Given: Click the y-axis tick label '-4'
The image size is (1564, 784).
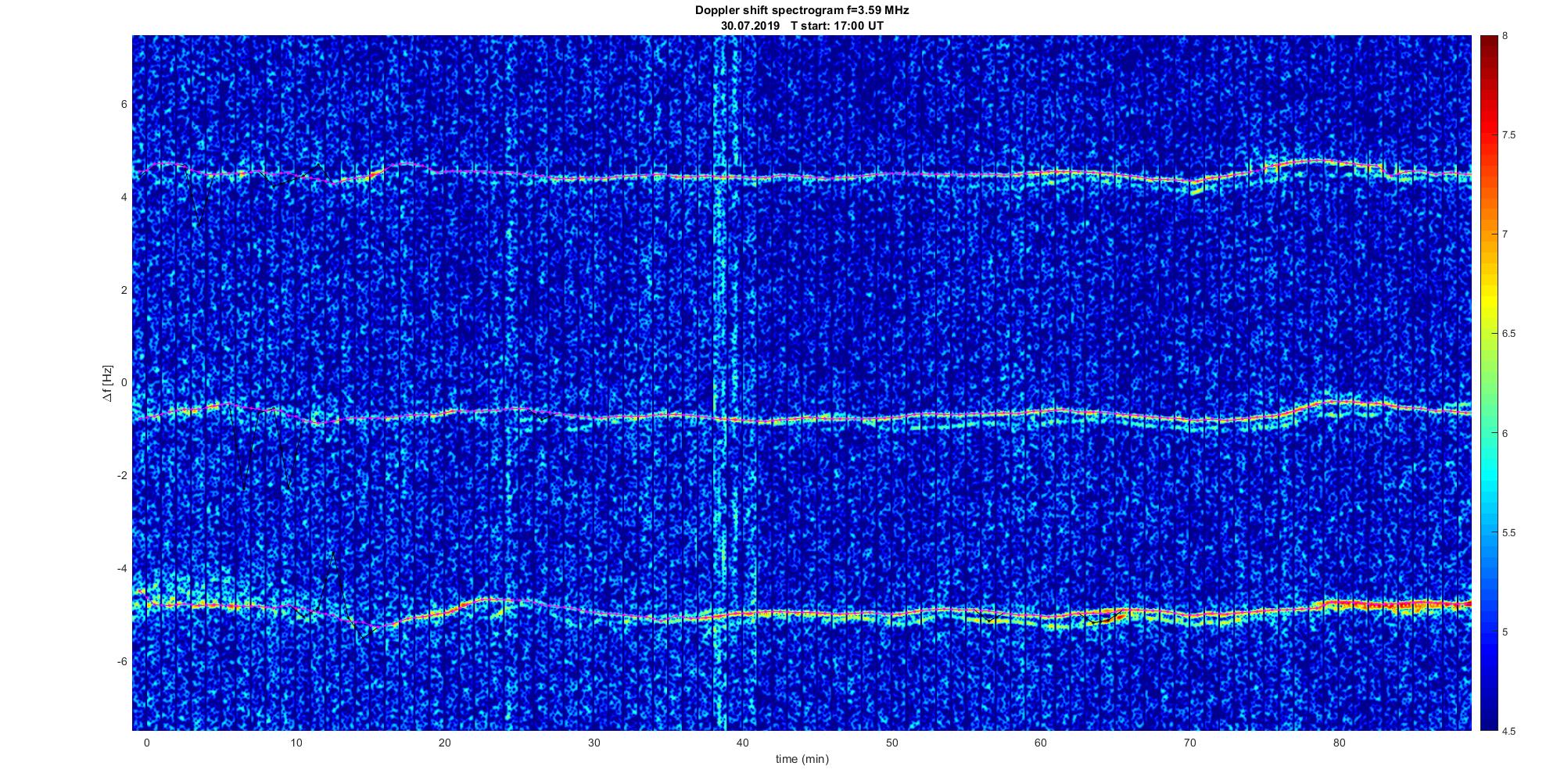Looking at the screenshot, I should pos(122,568).
